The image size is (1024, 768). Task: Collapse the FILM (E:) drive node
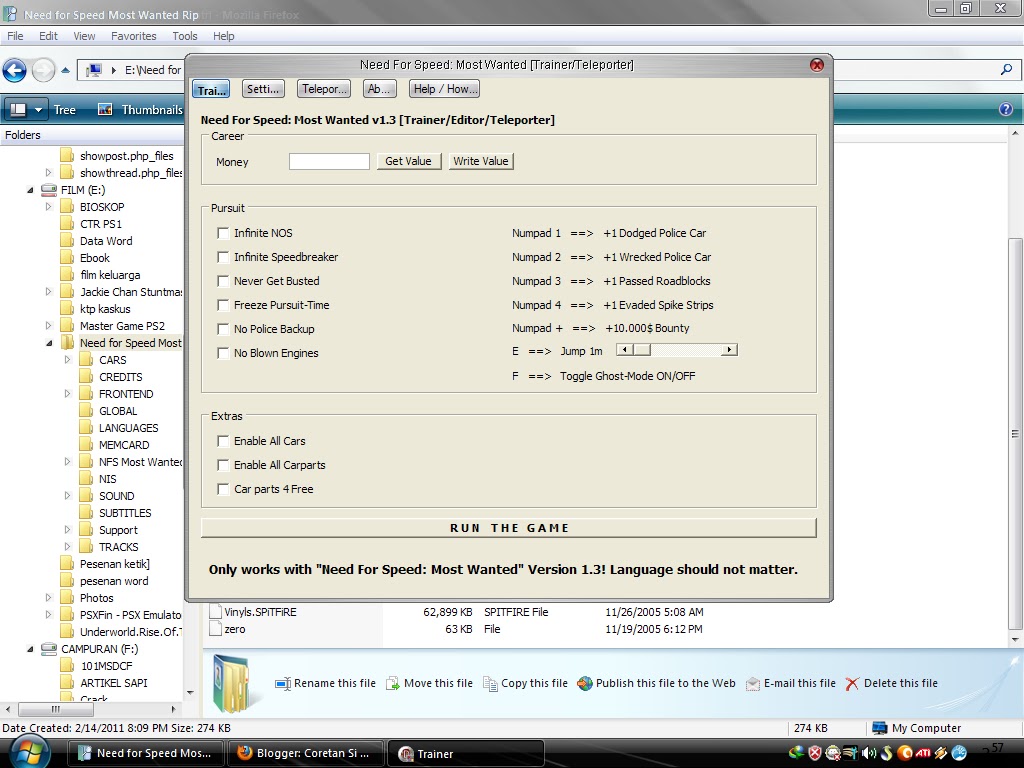[30, 190]
